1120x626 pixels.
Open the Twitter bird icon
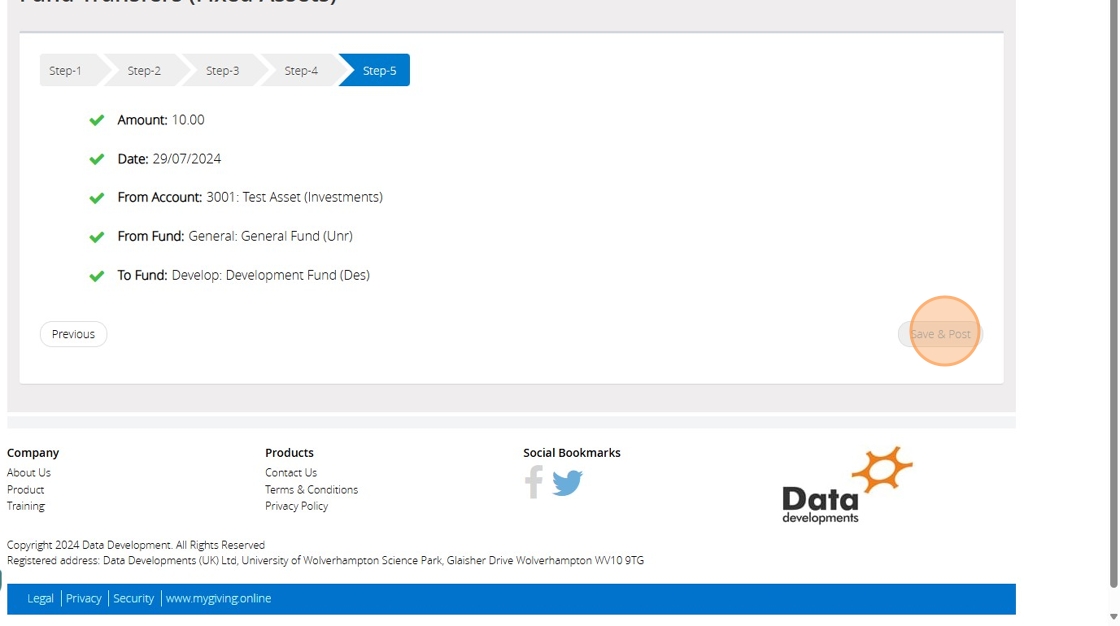point(567,483)
